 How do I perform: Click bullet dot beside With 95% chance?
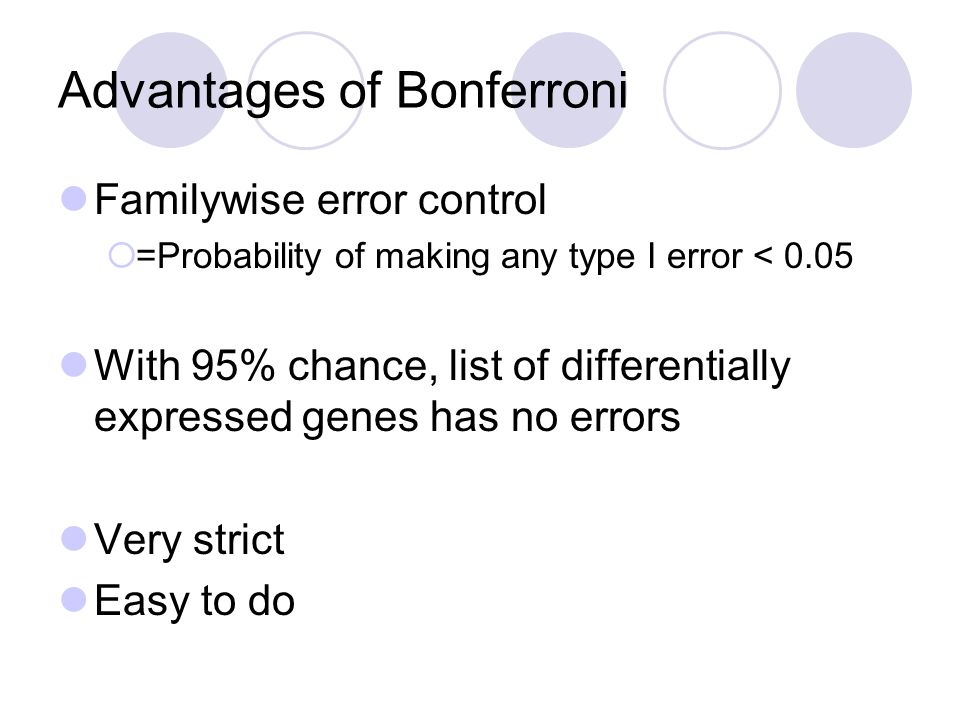tap(74, 365)
